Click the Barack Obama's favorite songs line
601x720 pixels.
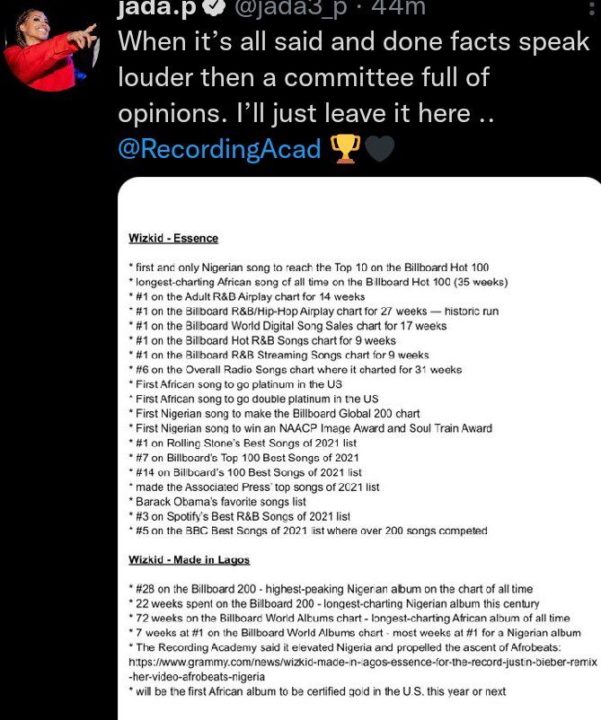coord(218,500)
